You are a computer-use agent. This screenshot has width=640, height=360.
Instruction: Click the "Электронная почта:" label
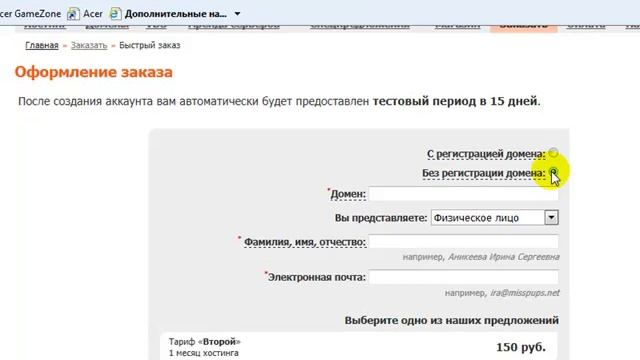[316, 277]
